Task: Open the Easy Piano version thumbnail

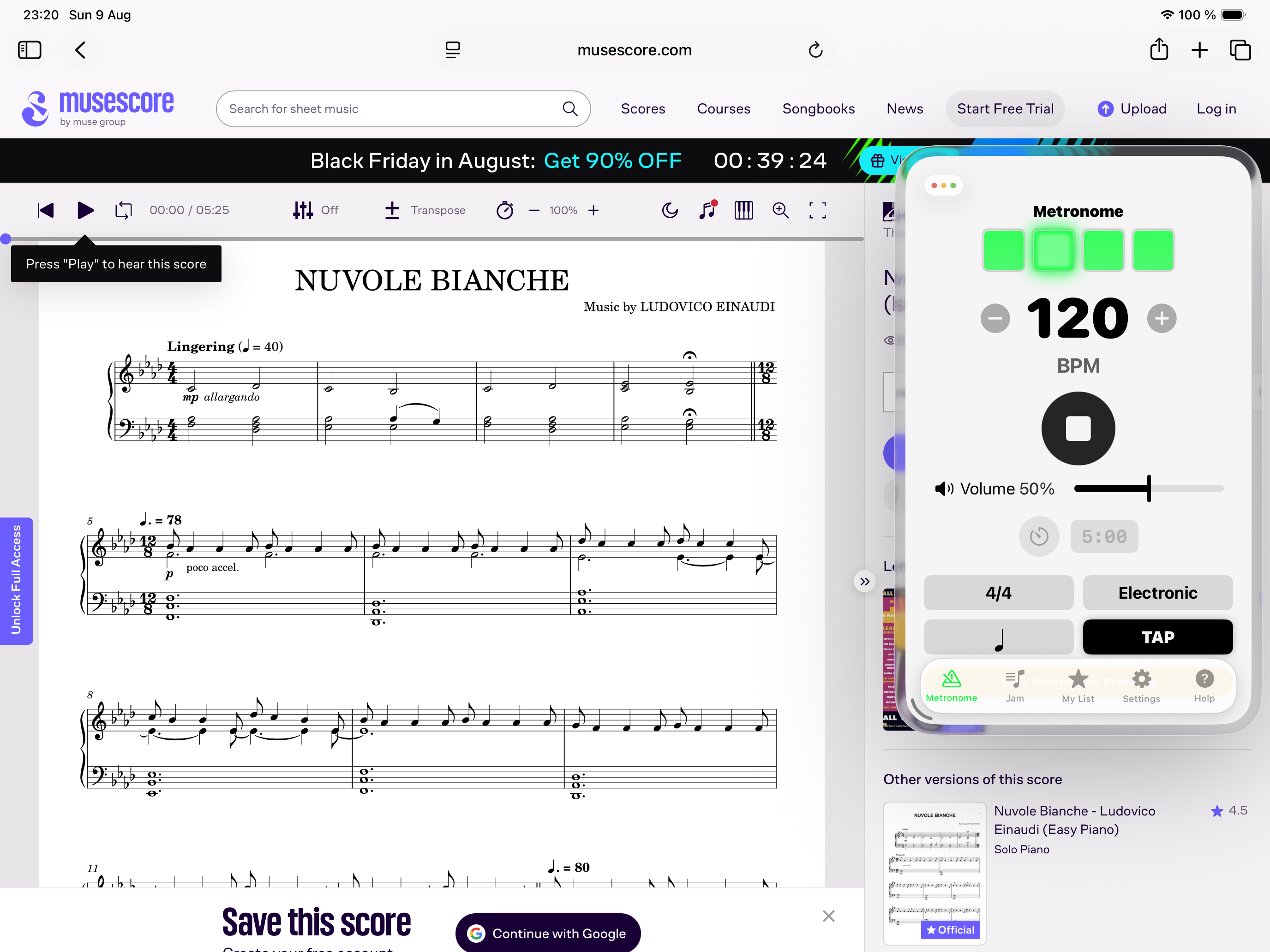Action: [935, 874]
